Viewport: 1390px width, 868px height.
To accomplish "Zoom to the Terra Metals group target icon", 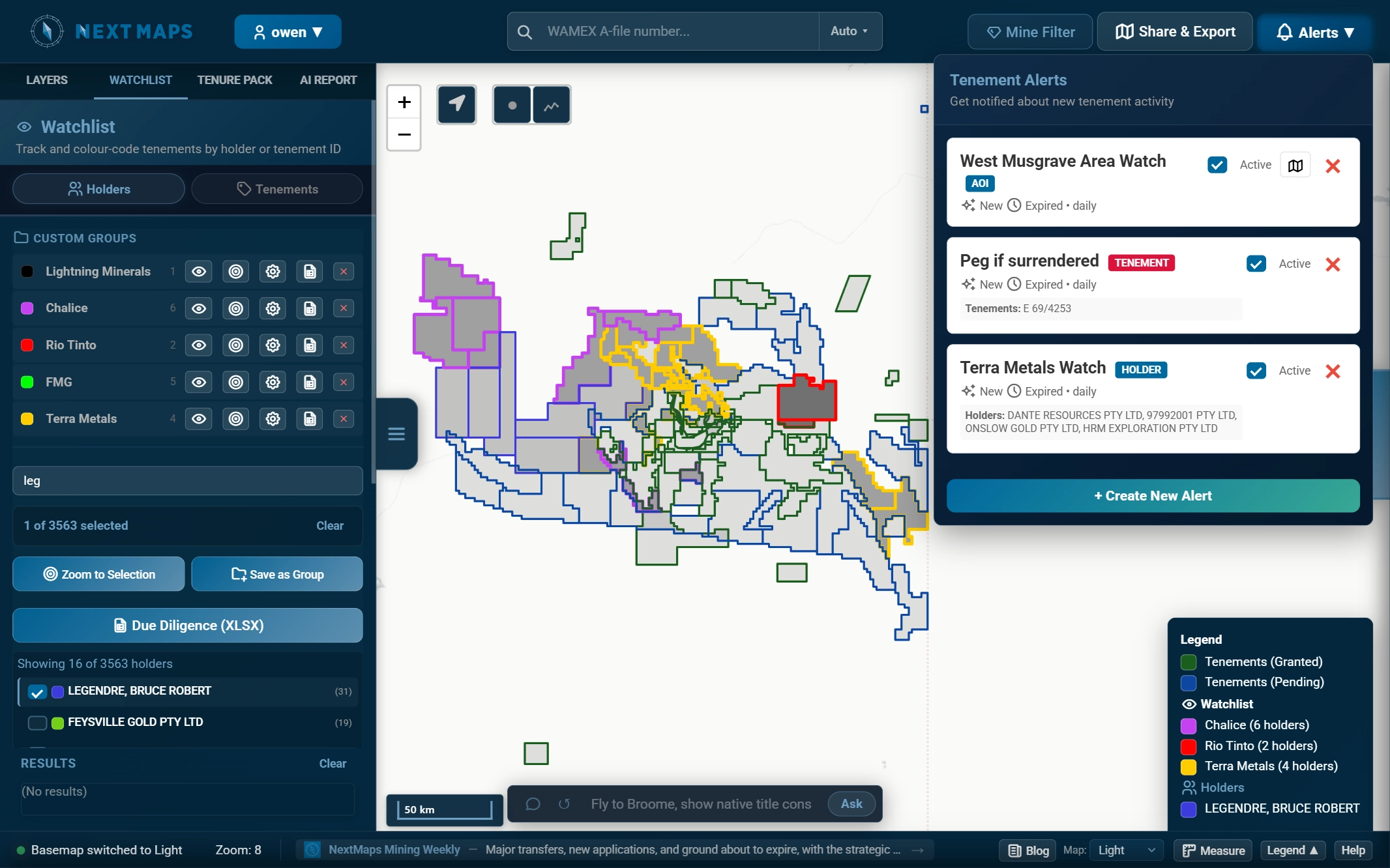I will (x=236, y=418).
